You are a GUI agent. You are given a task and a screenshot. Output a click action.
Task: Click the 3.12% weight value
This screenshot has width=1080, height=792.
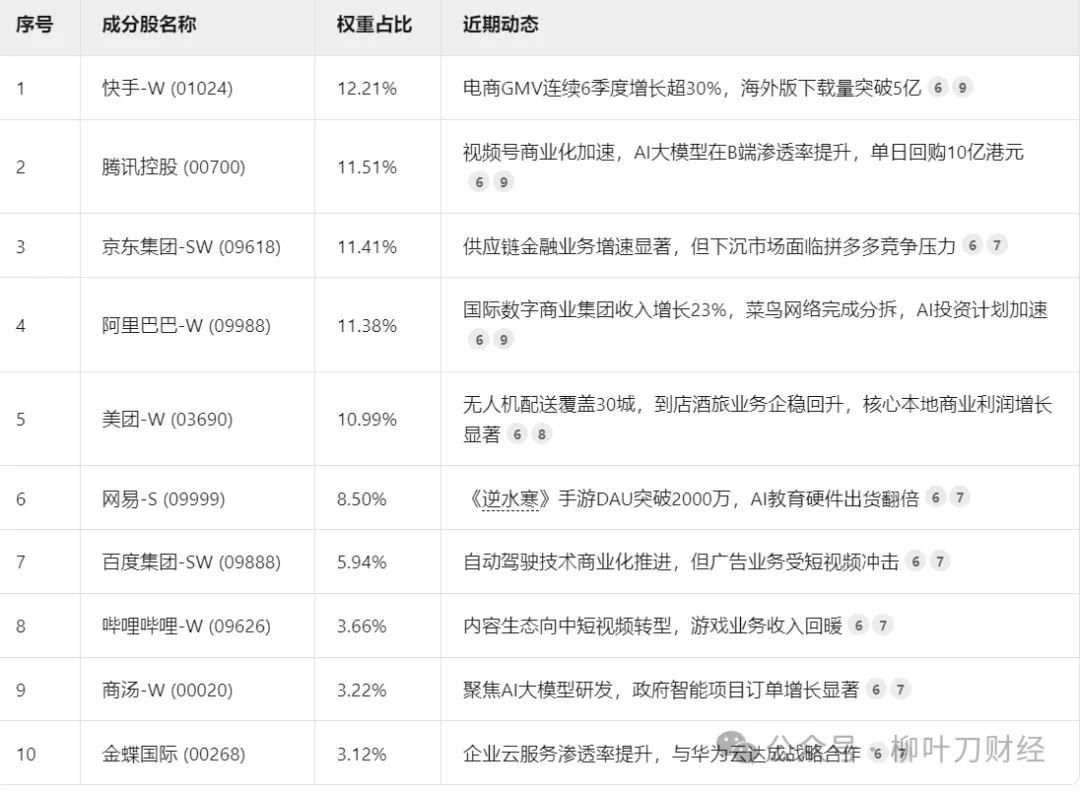(x=362, y=754)
